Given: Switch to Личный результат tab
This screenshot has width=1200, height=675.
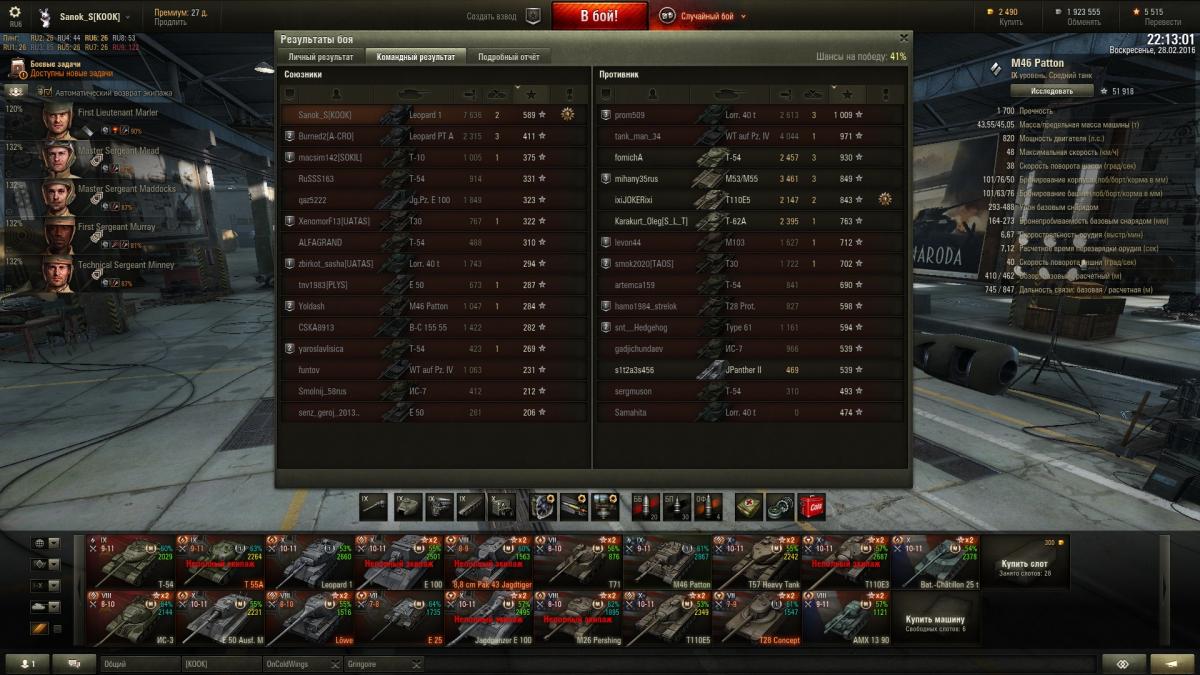Looking at the screenshot, I should [321, 57].
